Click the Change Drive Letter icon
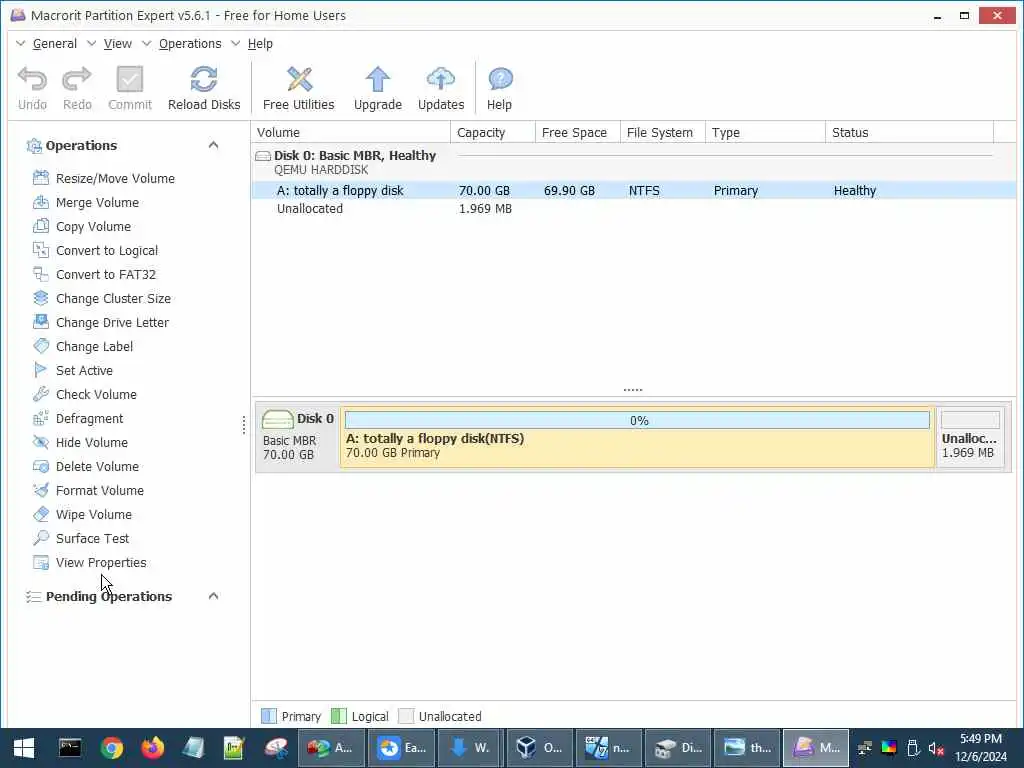 point(41,322)
